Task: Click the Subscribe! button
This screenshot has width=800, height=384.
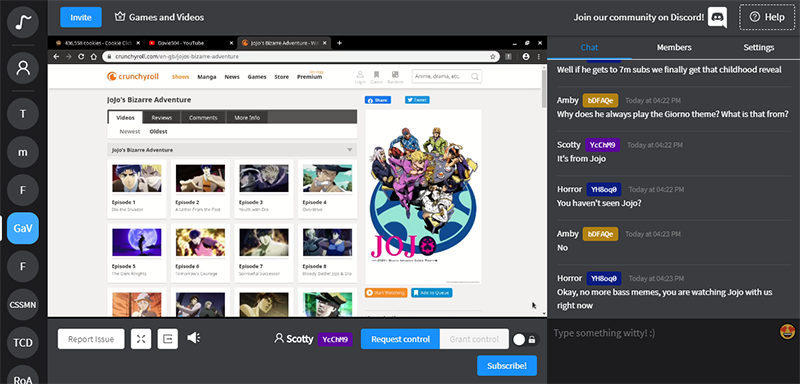Action: [507, 366]
